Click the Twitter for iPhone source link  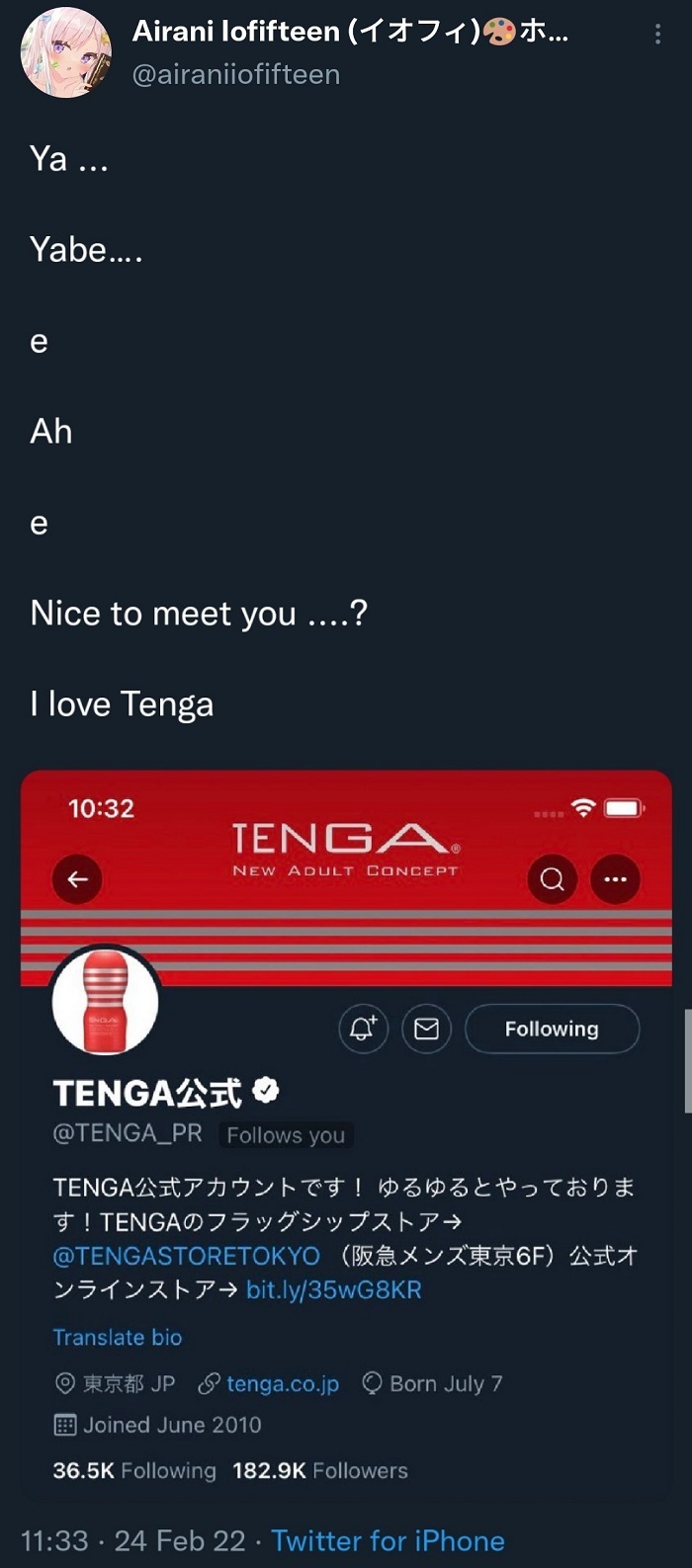(x=388, y=1540)
